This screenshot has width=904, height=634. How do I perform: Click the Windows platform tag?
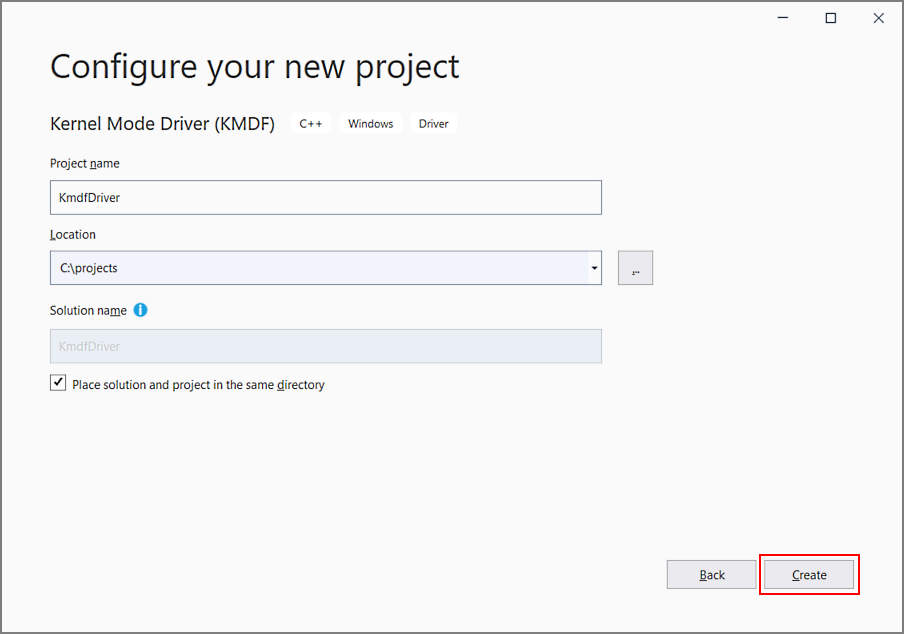click(x=370, y=123)
